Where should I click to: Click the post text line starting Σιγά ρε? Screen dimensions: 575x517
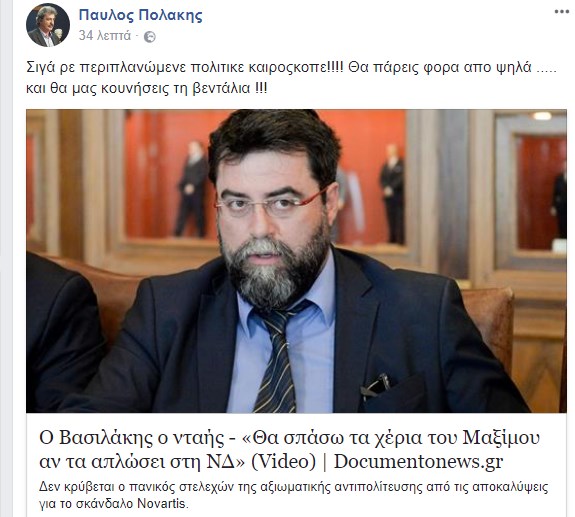[292, 67]
